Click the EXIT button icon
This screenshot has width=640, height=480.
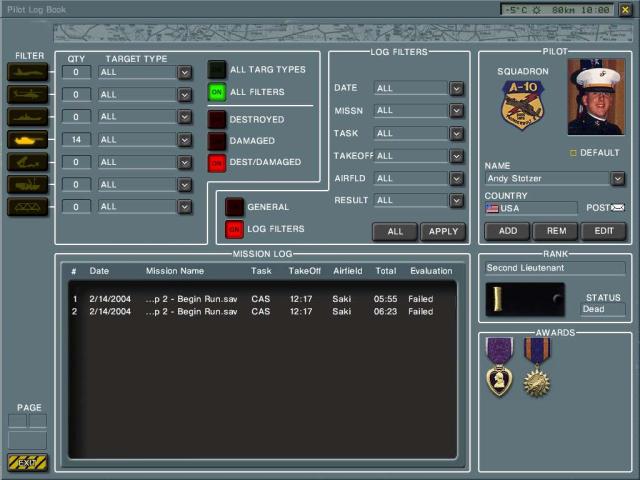click(27, 463)
